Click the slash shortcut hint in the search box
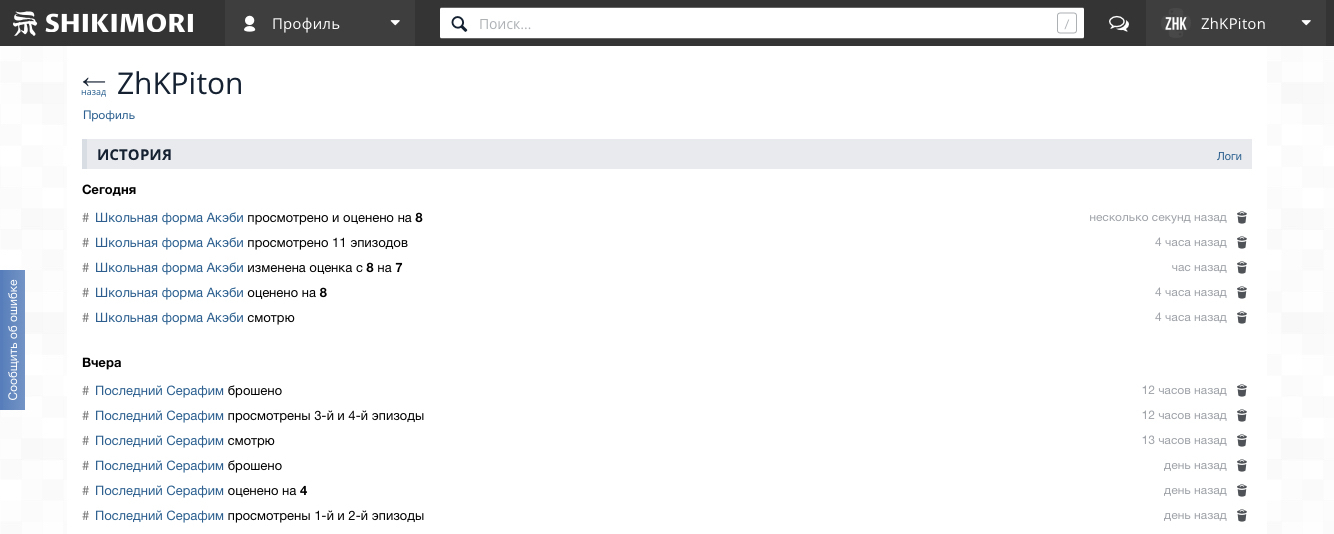Screen dimensions: 1334x534 [x=1066, y=24]
